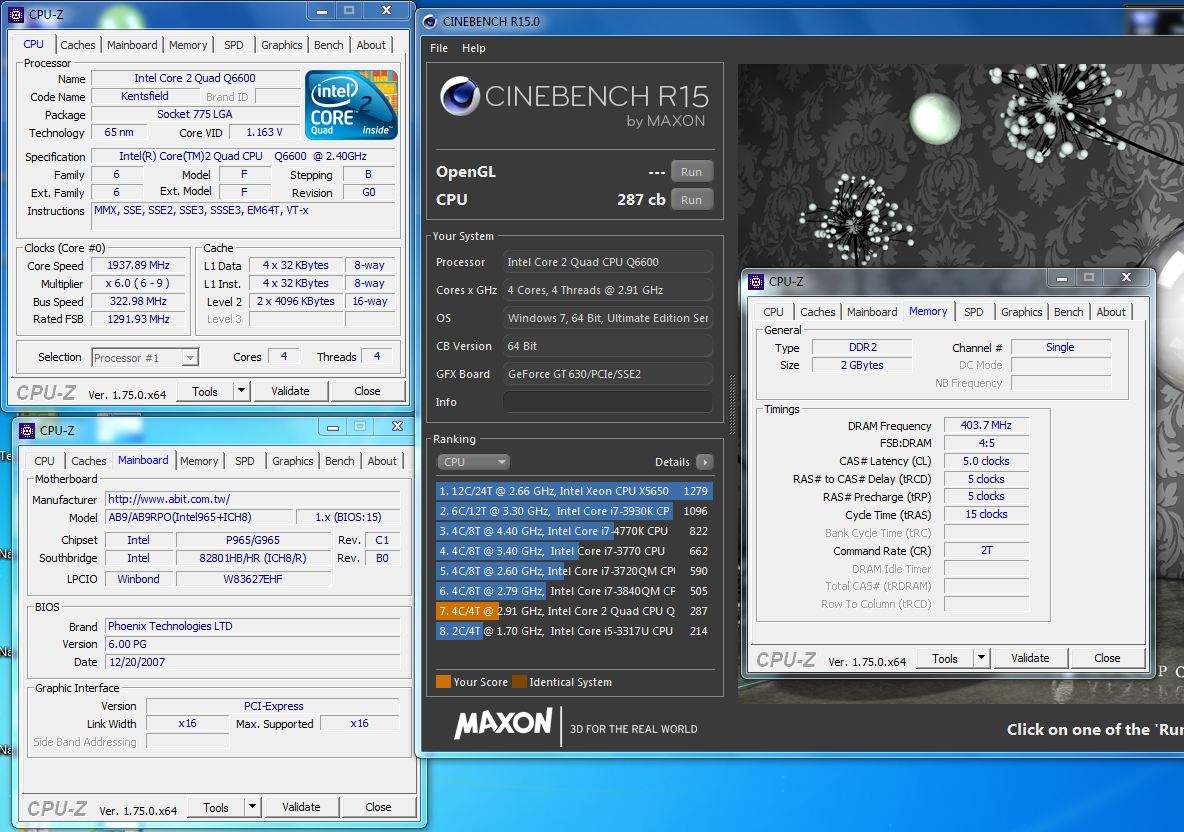Select Core i7-3770 ranking row
This screenshot has width=1184, height=832.
574,551
